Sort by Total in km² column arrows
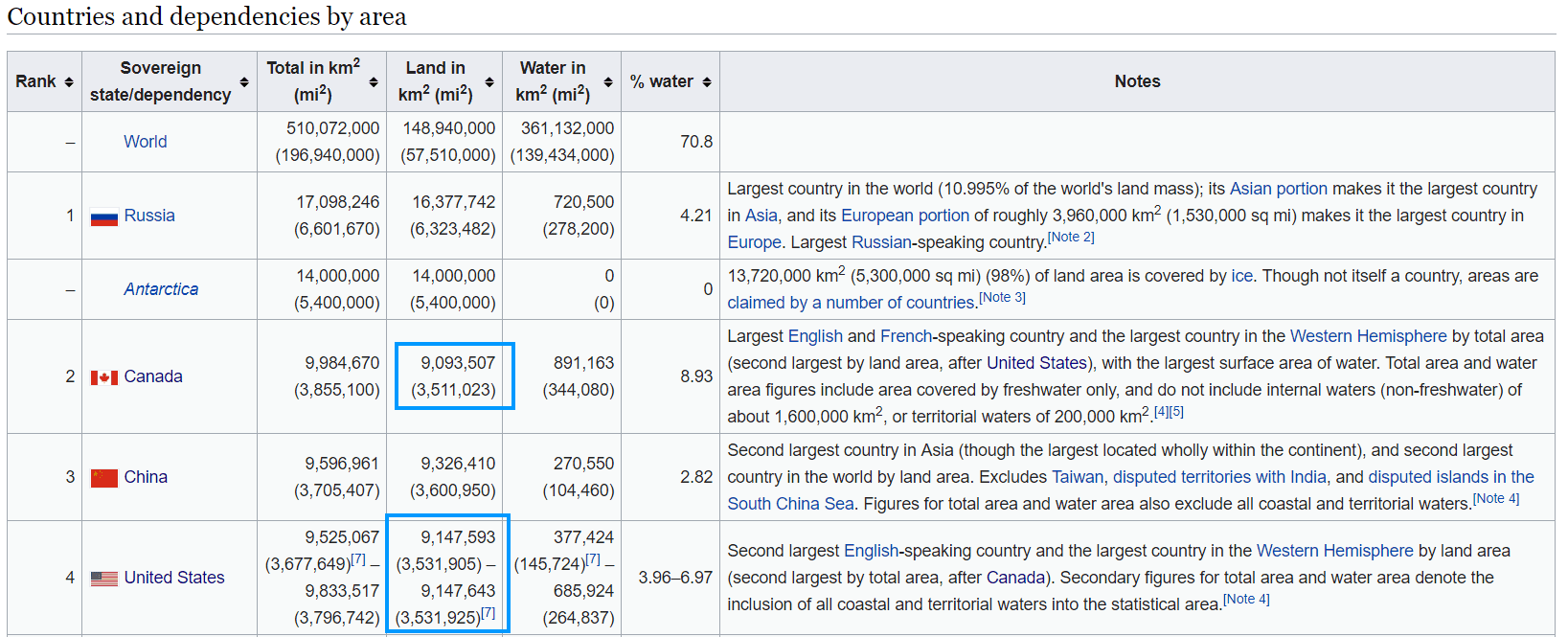Viewport: 1568px width, 637px height. click(374, 82)
